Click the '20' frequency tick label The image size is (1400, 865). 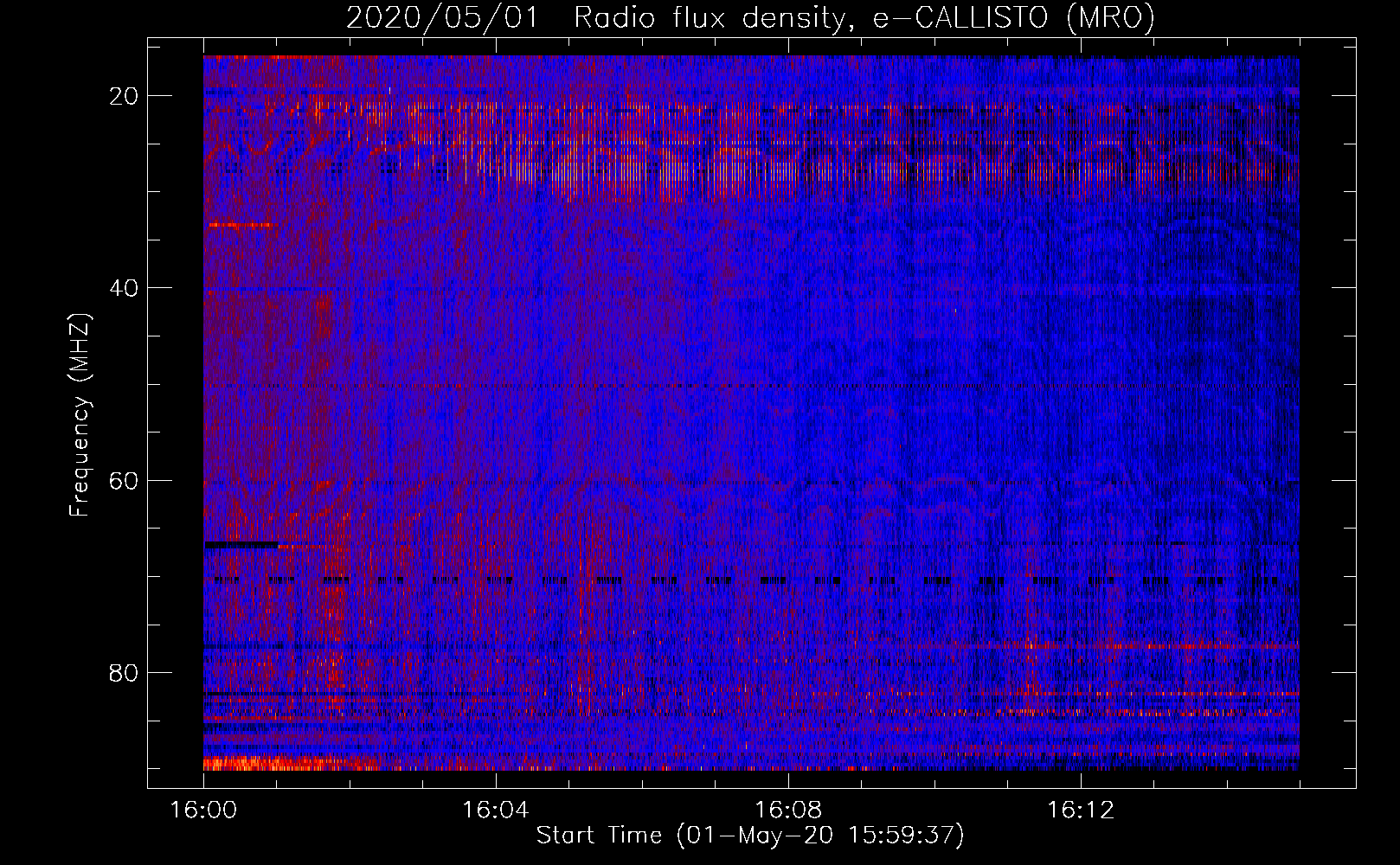[125, 96]
